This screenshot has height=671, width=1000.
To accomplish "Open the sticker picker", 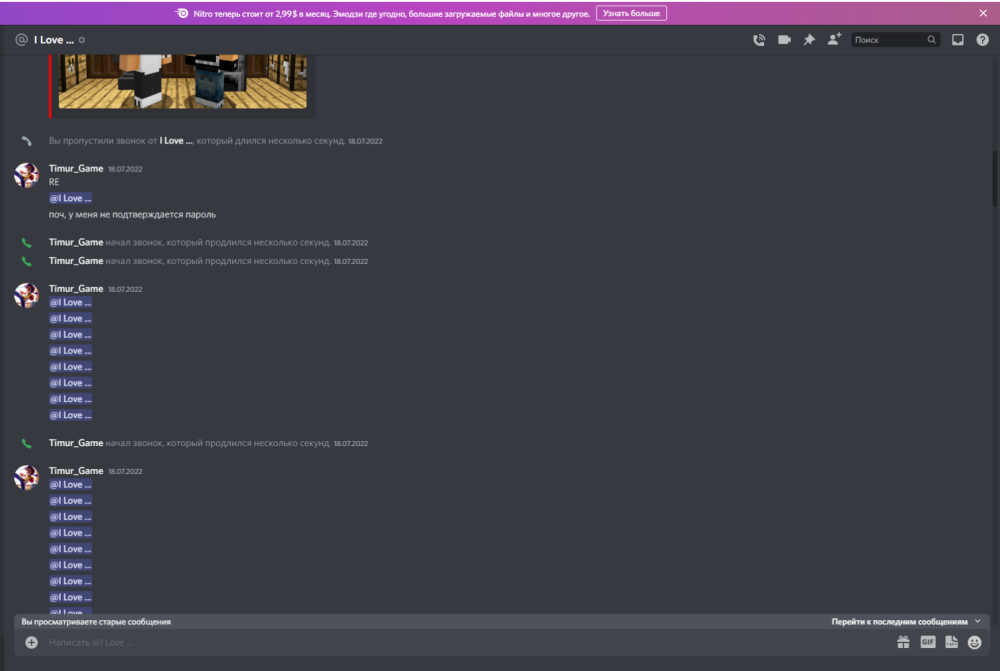I will [x=952, y=642].
